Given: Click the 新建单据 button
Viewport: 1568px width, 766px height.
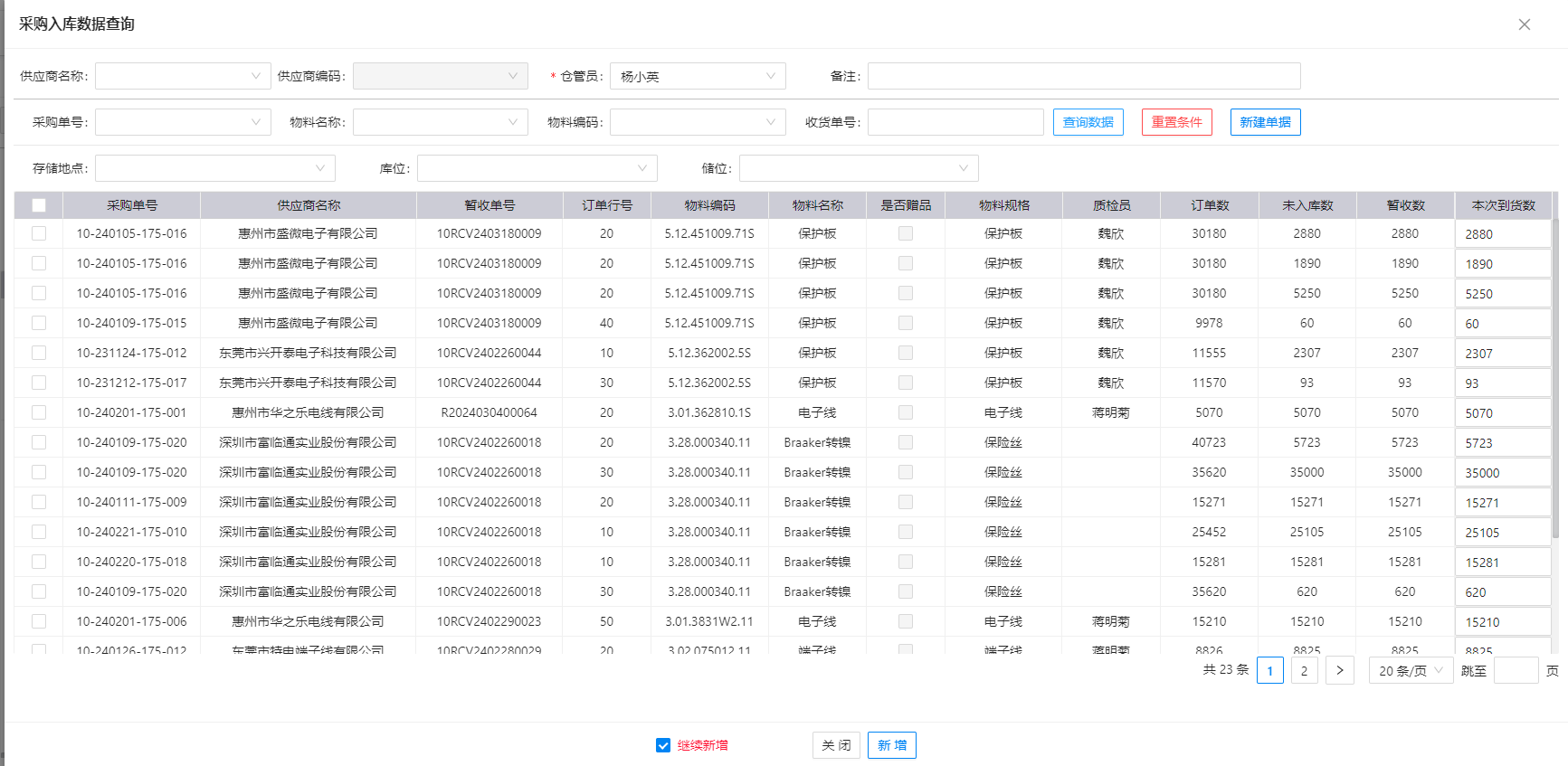Looking at the screenshot, I should pyautogui.click(x=1266, y=122).
